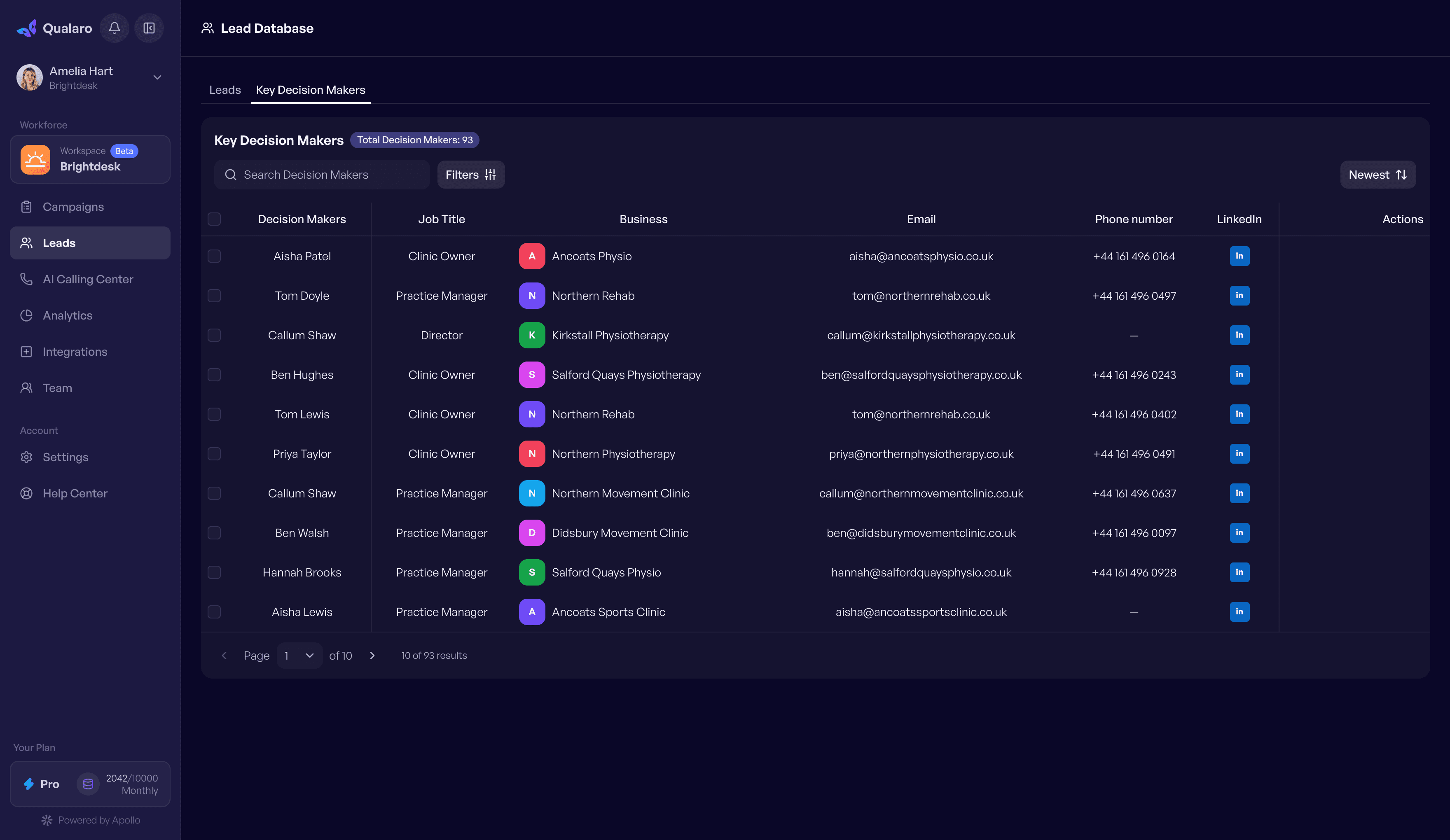Expand the Amelia Hart account chevron
This screenshot has height=840, width=1450.
click(157, 77)
